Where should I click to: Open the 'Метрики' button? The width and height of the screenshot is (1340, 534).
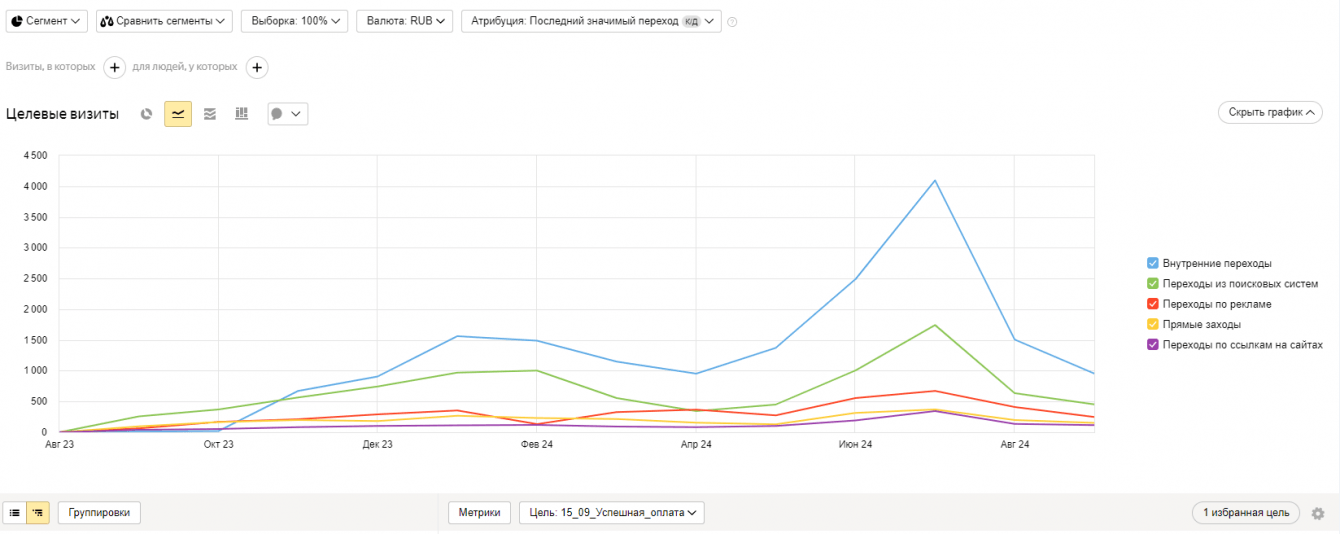click(x=479, y=513)
